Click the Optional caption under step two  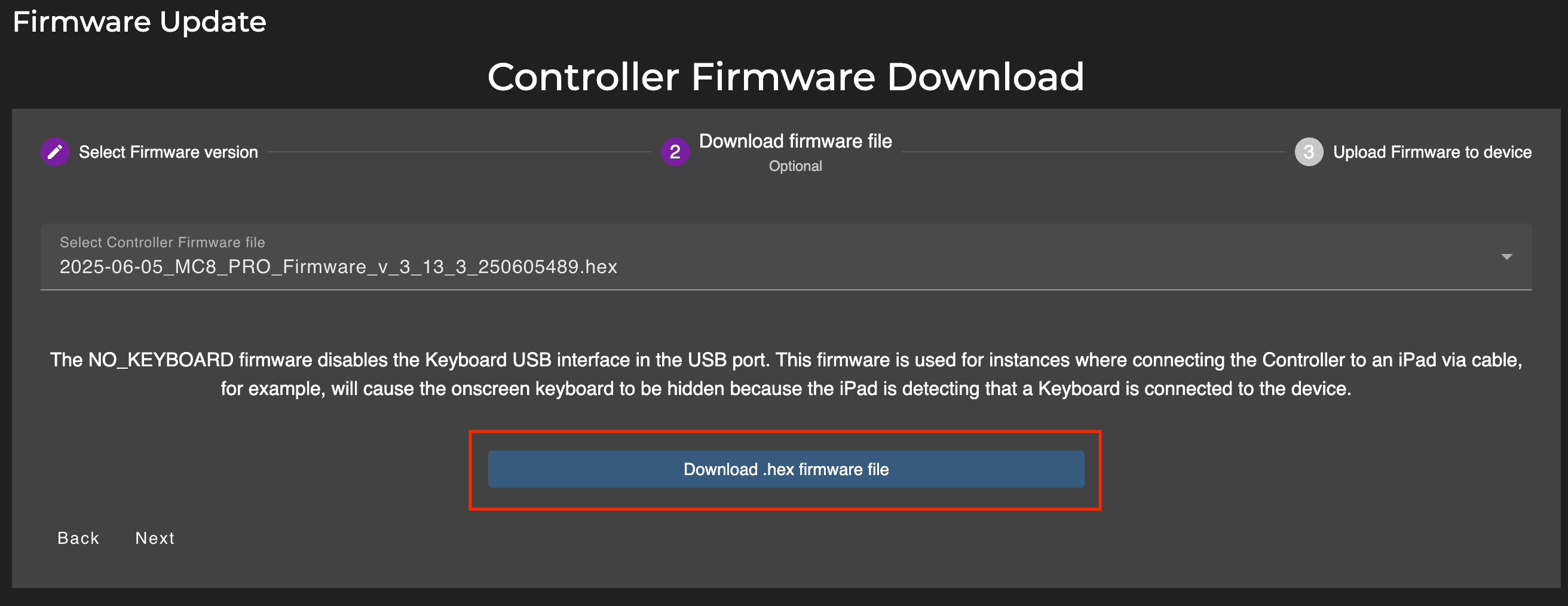click(x=795, y=166)
